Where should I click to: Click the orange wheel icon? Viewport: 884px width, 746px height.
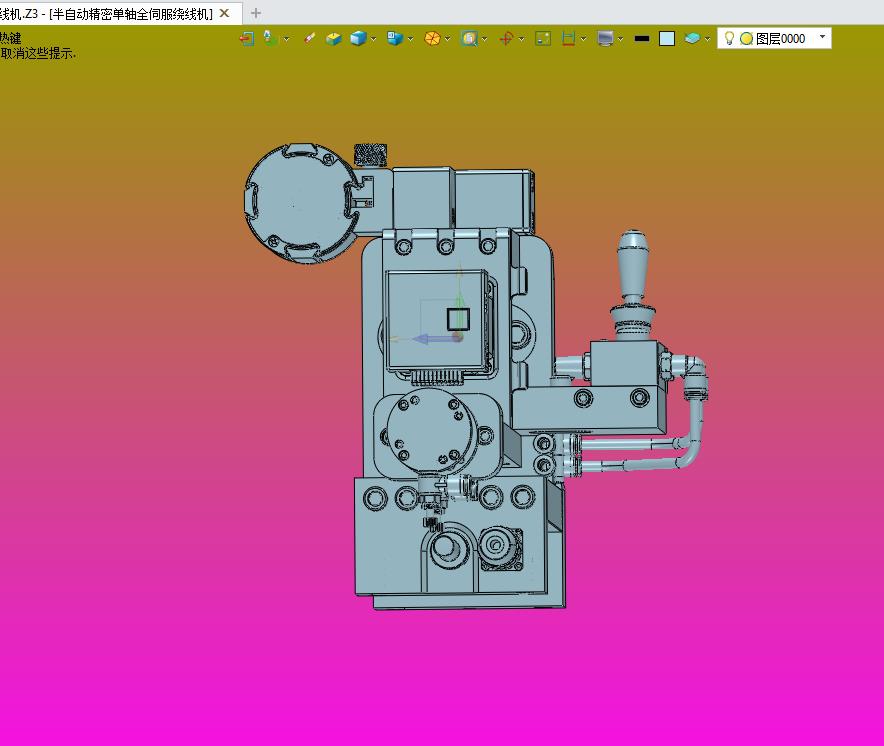pyautogui.click(x=432, y=38)
